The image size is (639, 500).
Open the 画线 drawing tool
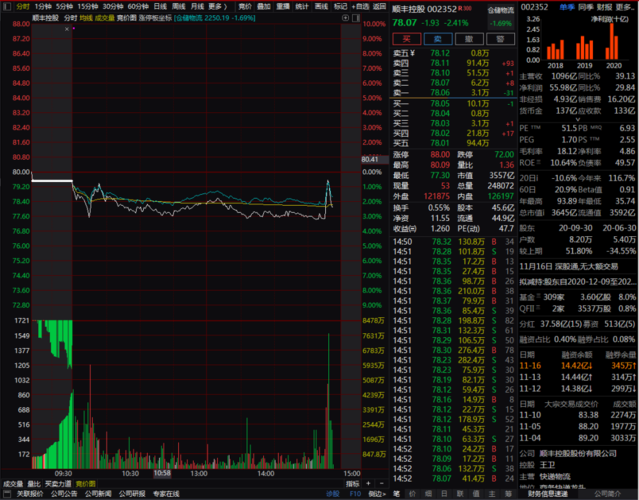[x=321, y=5]
